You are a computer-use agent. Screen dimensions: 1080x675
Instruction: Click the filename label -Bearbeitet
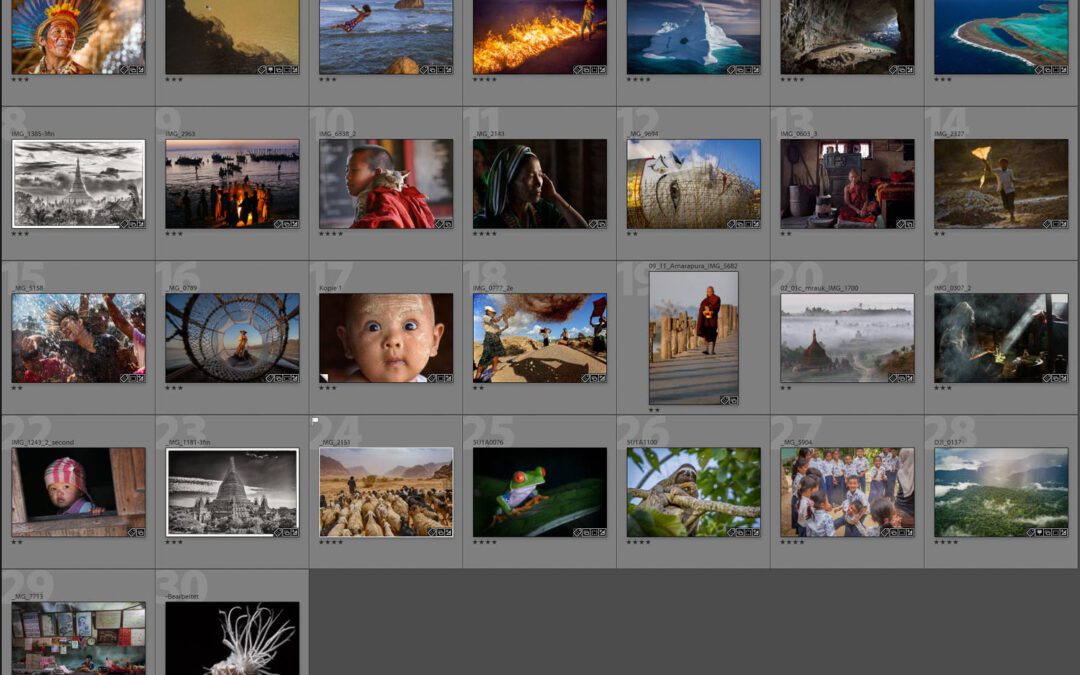(183, 596)
